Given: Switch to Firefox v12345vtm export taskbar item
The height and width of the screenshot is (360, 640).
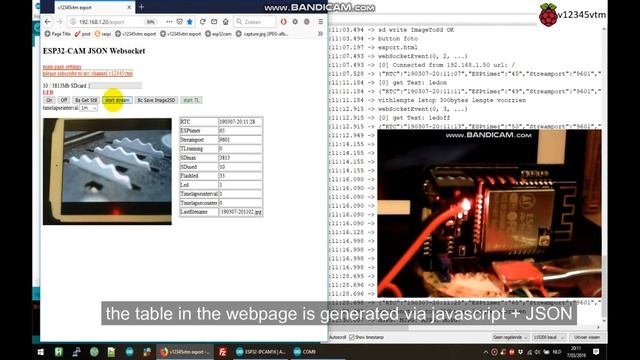Looking at the screenshot, I should [185, 352].
